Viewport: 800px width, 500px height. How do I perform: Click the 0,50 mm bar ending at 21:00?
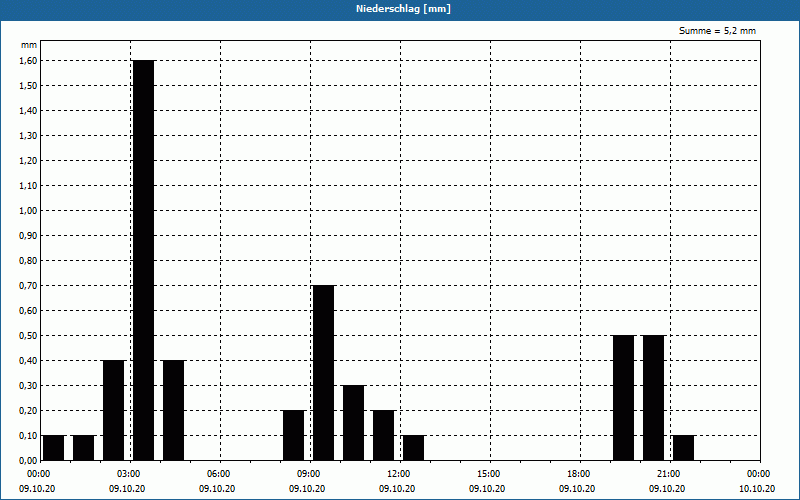tap(654, 398)
